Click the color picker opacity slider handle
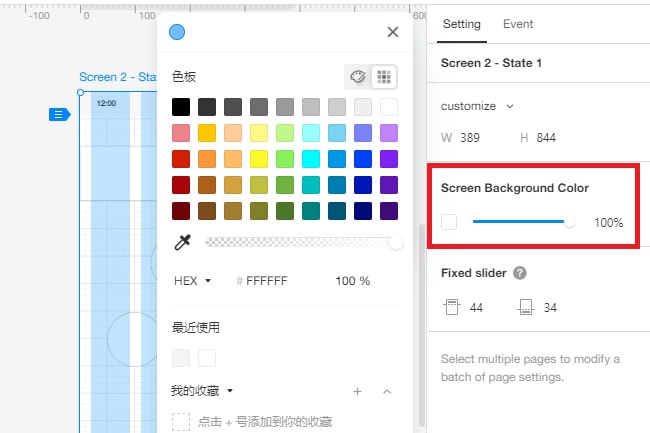The height and width of the screenshot is (433, 650). pos(395,242)
